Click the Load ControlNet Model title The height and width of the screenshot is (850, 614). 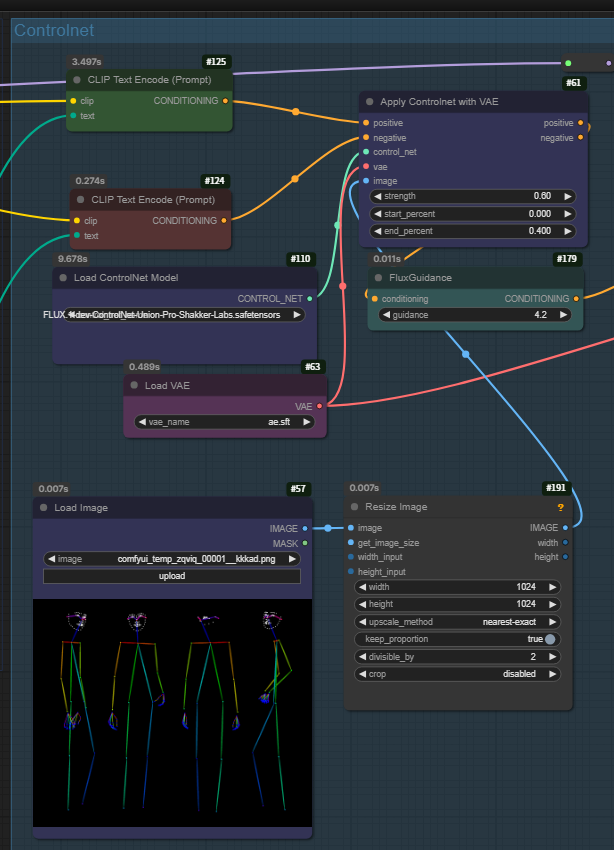click(126, 278)
